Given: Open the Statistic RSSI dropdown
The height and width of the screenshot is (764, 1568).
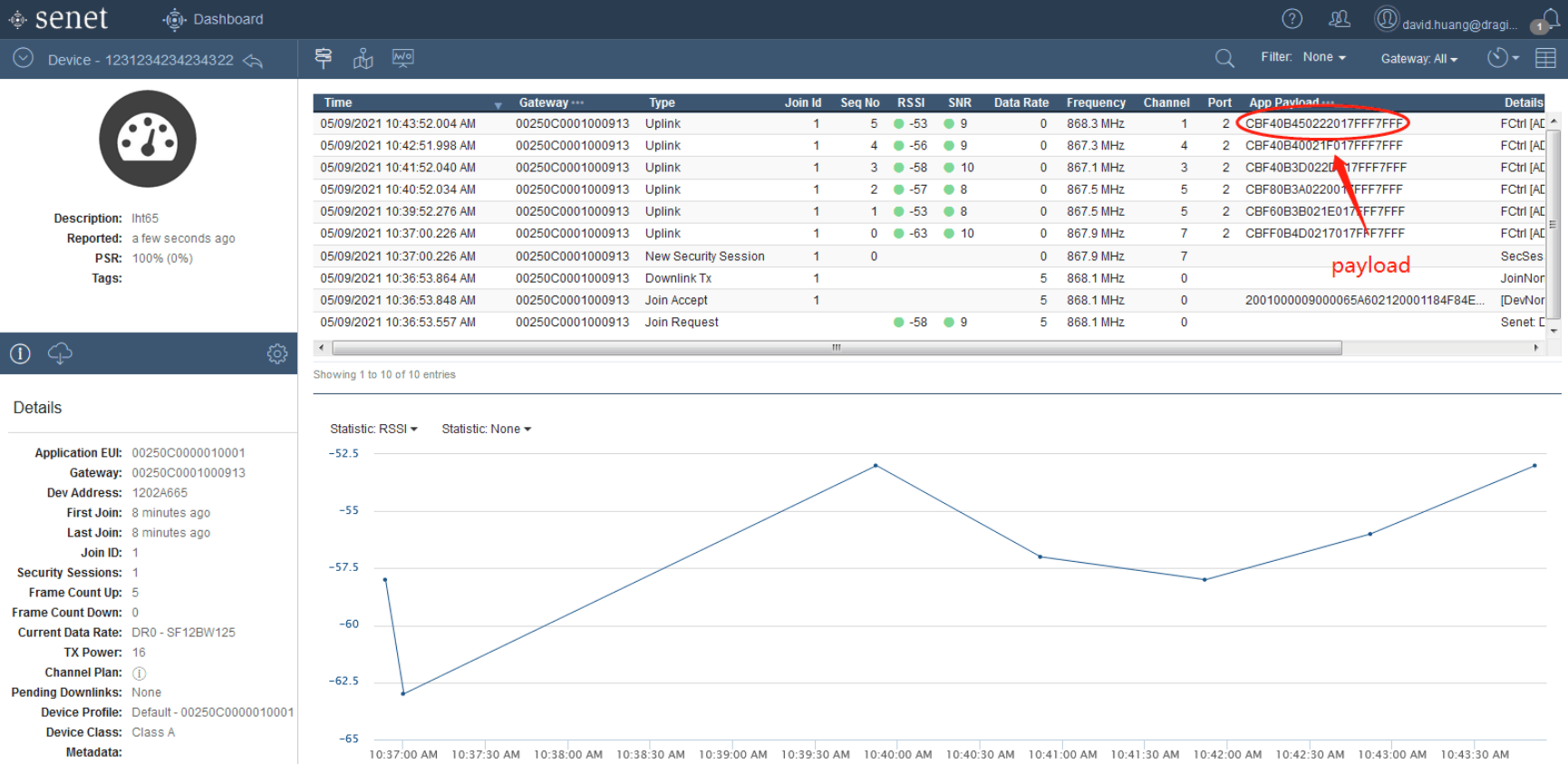Looking at the screenshot, I should (x=373, y=429).
